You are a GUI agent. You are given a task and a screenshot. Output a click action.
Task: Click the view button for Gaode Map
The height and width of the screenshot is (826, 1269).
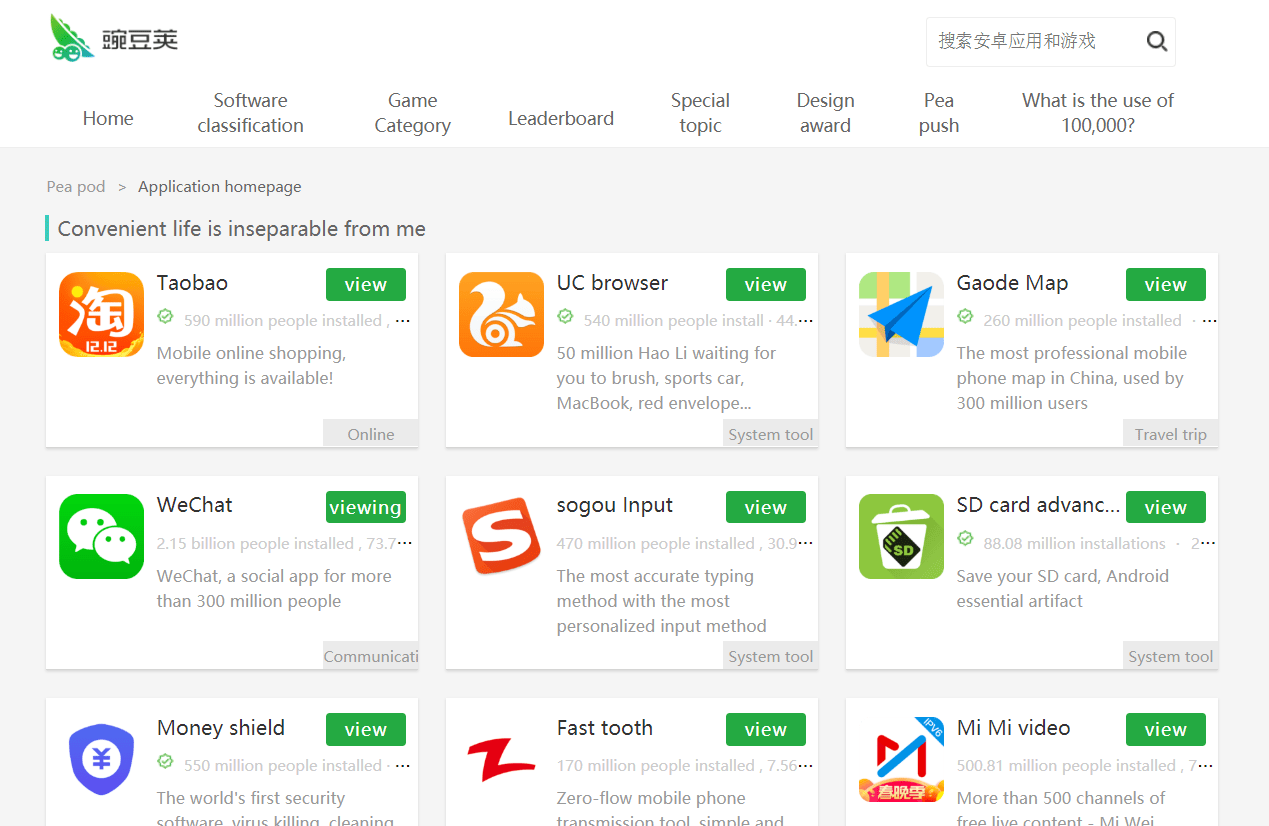tap(1166, 285)
